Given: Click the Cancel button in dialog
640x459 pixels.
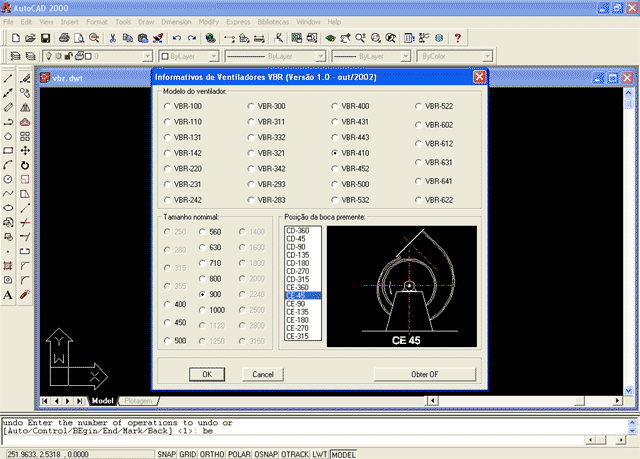Looking at the screenshot, I should tap(264, 373).
